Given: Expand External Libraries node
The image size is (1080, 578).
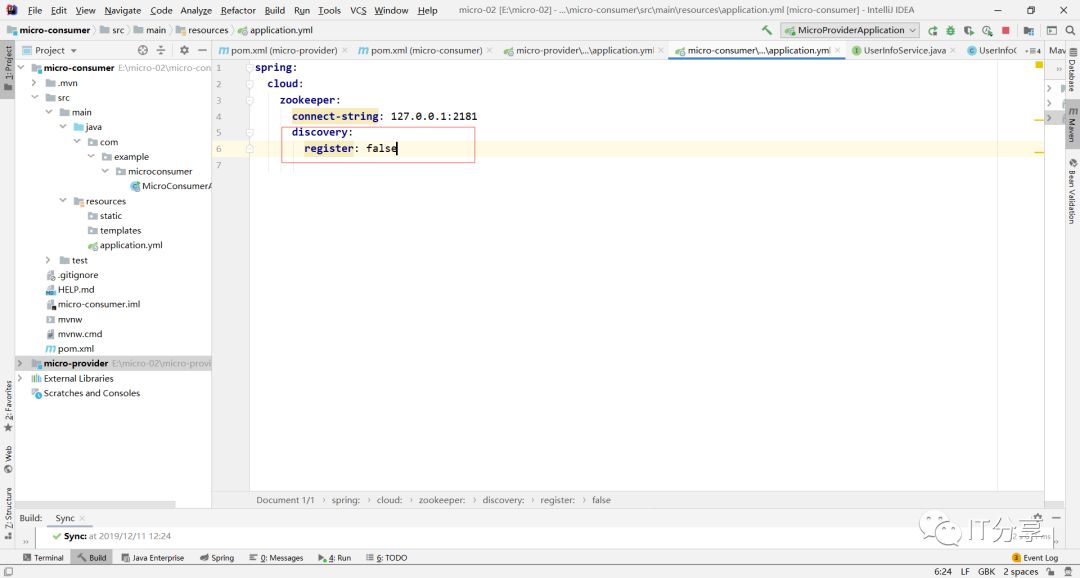Looking at the screenshot, I should click(x=20, y=378).
